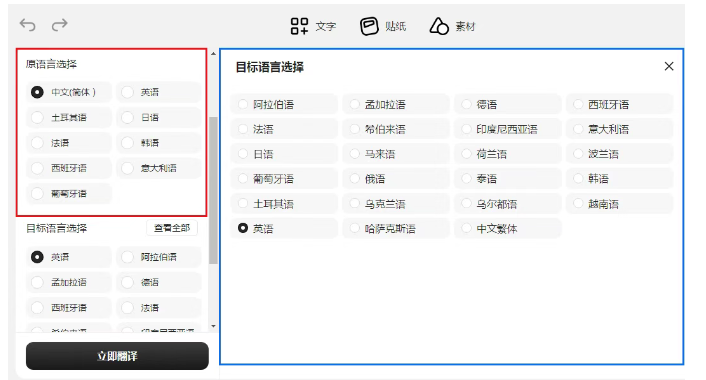Choose 韩语 in target popup panel
706x380 pixels.
(x=619, y=179)
